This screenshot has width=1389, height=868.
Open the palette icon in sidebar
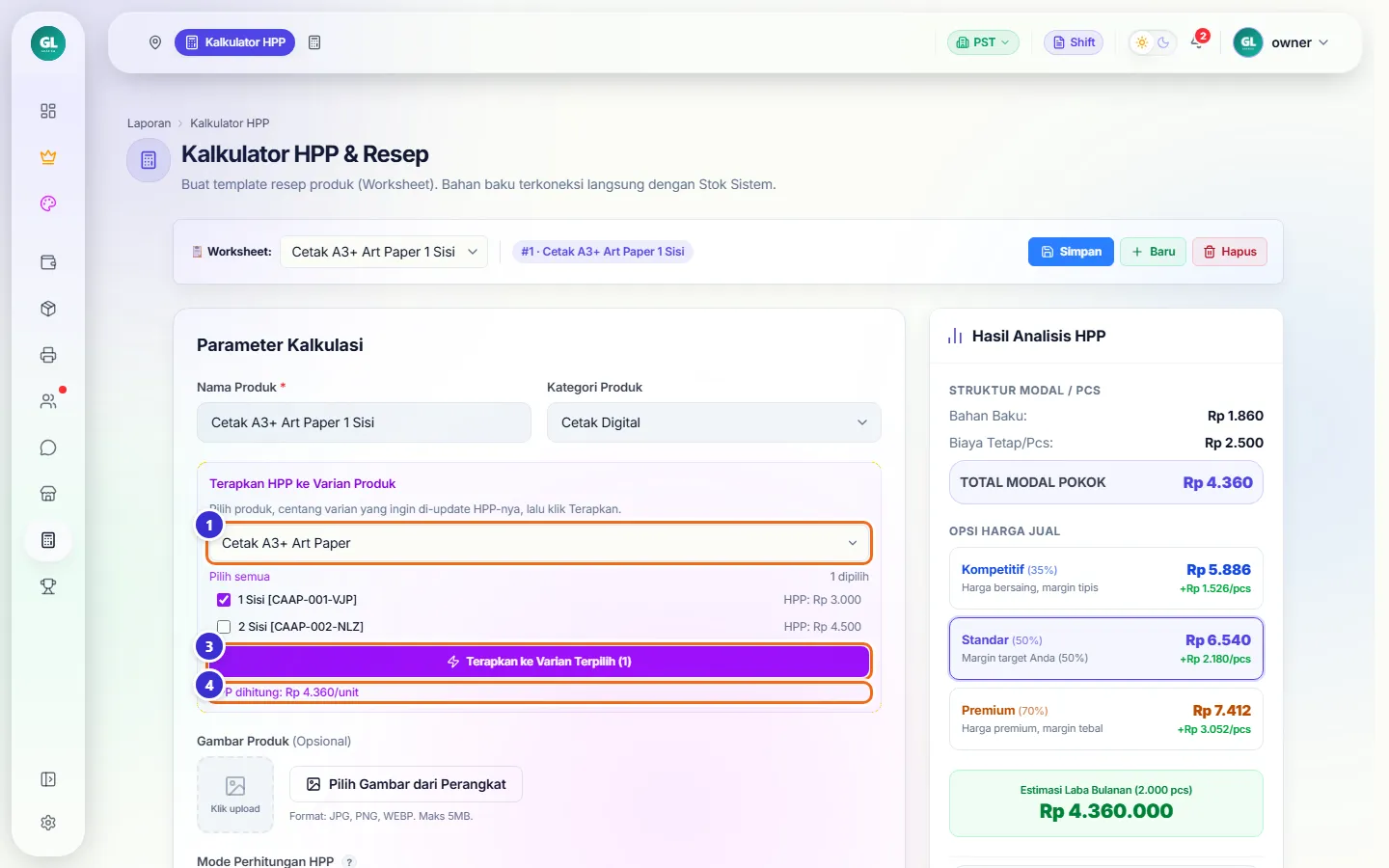(x=48, y=203)
